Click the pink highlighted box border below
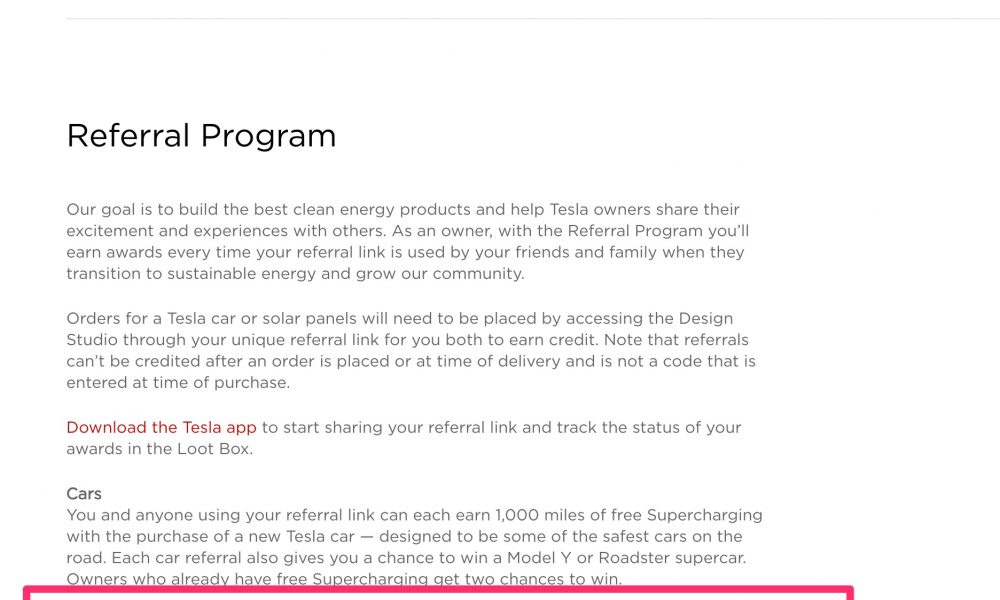Viewport: 1000px width, 600px height. 438,592
